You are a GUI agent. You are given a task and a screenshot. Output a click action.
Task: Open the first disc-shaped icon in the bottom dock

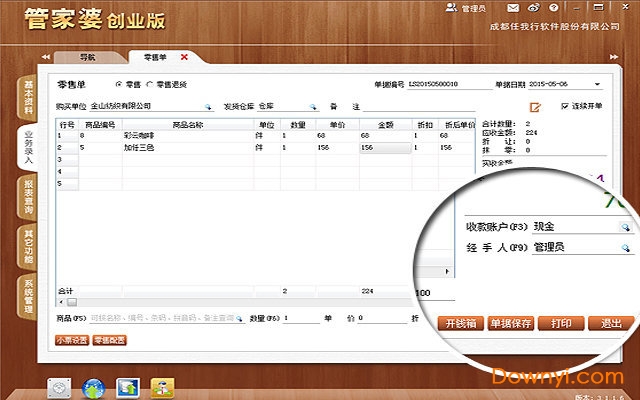(63, 387)
